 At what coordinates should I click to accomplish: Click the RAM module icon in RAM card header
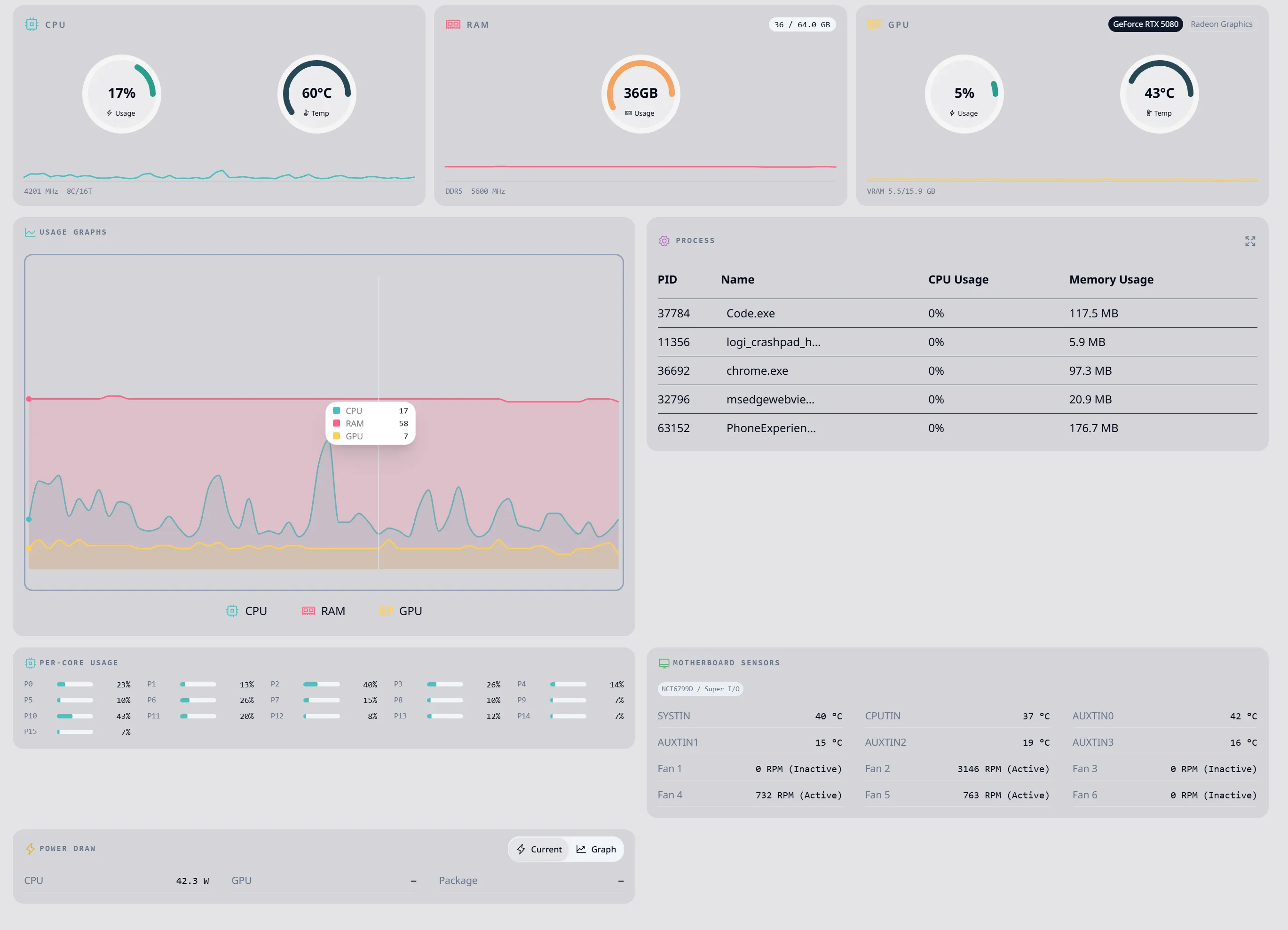(x=453, y=24)
